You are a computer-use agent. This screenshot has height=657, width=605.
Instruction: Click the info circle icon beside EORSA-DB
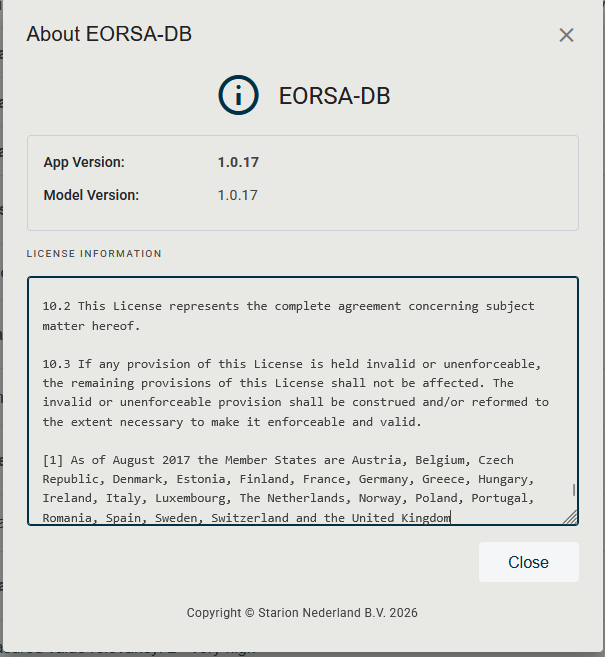[238, 95]
